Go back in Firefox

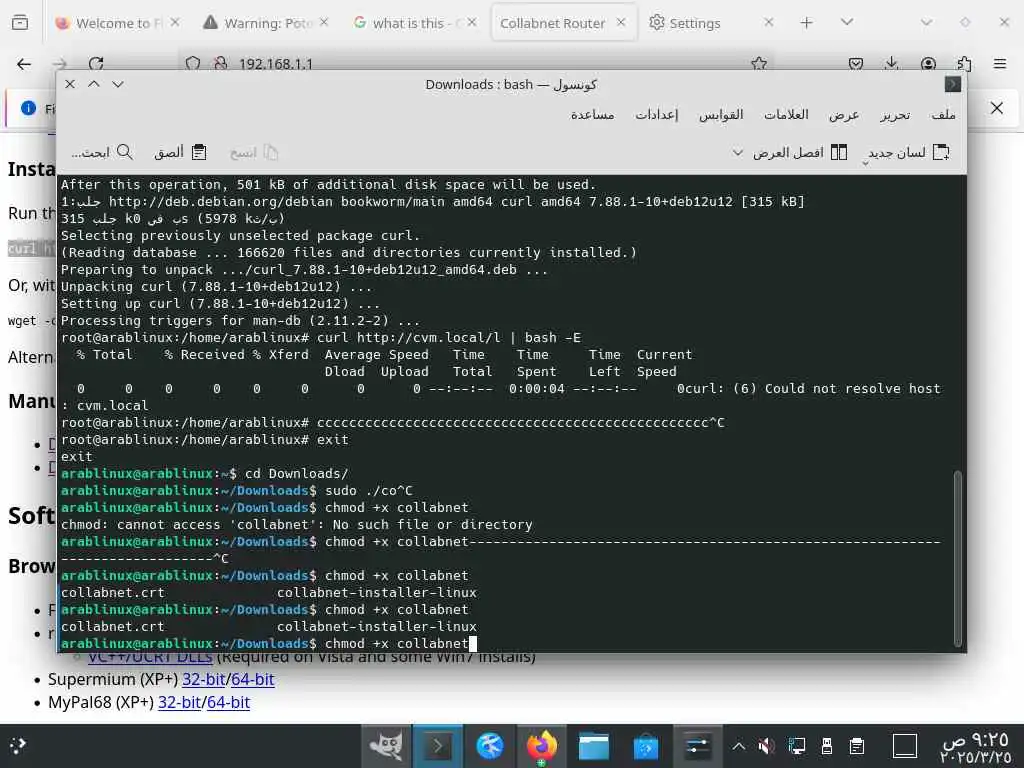(24, 64)
